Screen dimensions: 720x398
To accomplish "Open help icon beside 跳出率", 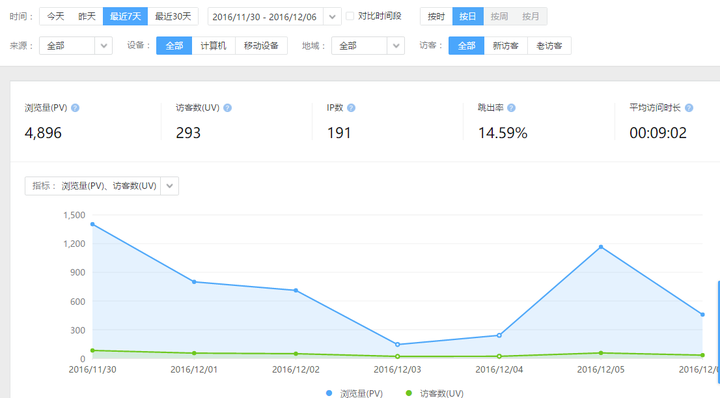I will coord(511,108).
